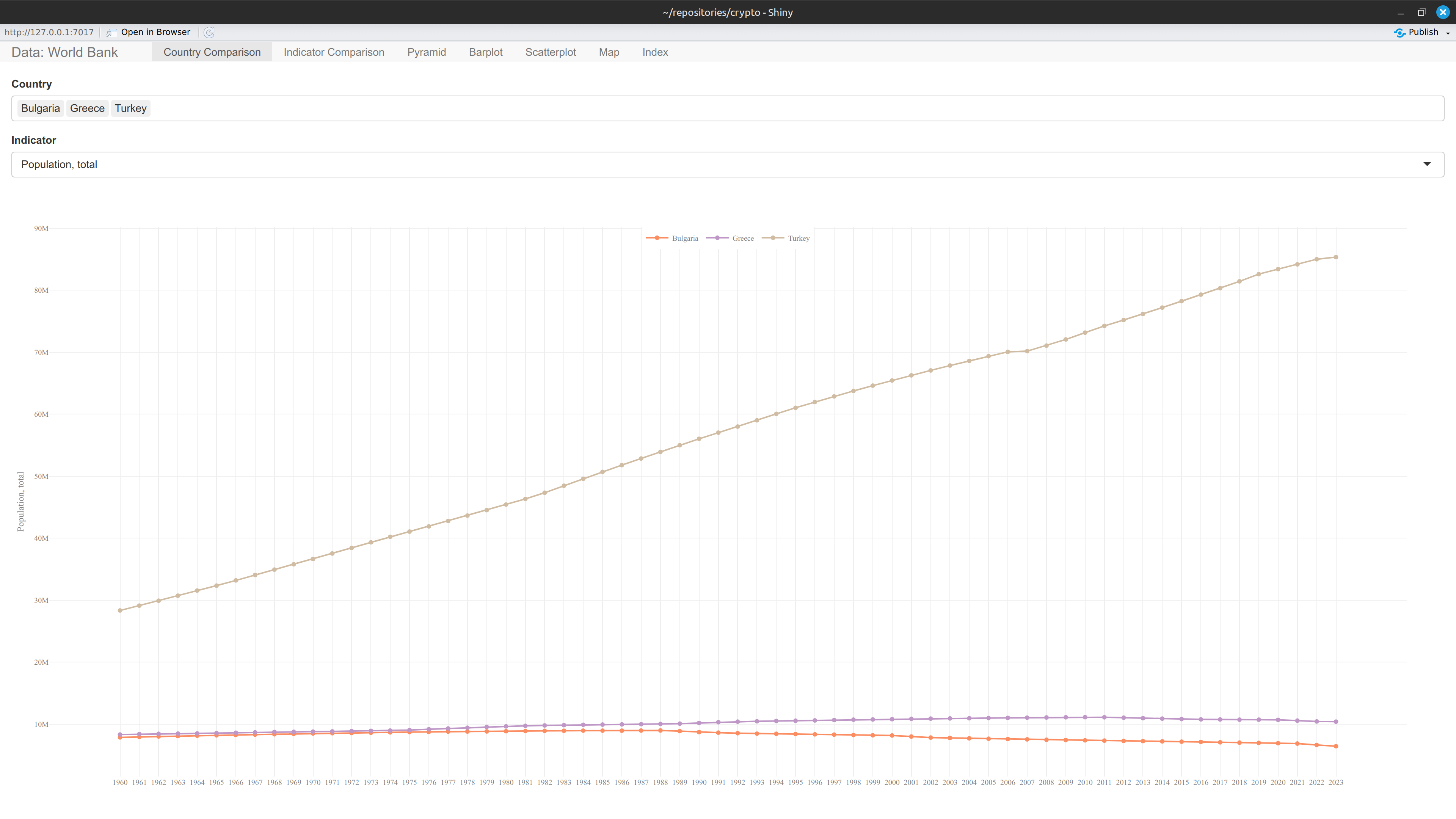Screen dimensions: 1456x819
Task: Go to the Barplot tab
Action: pyautogui.click(x=485, y=52)
